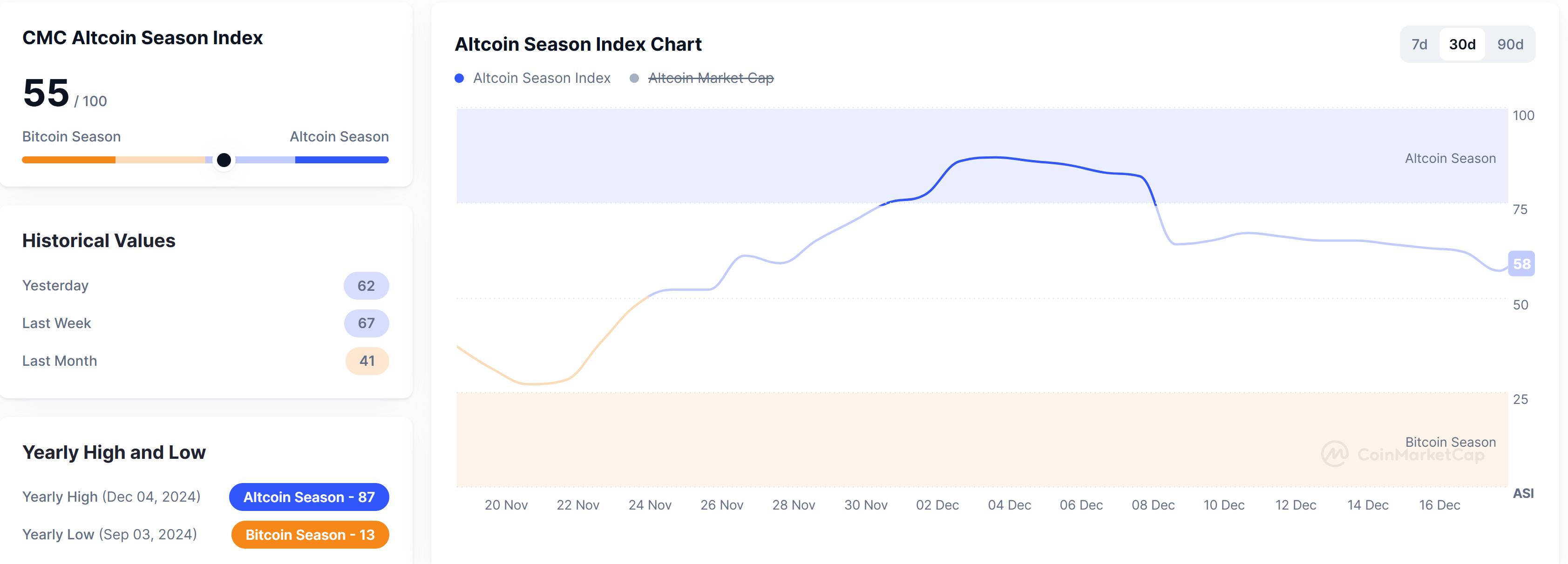Switch chart range to 7d tab
This screenshot has width=1568, height=564.
(x=1419, y=44)
